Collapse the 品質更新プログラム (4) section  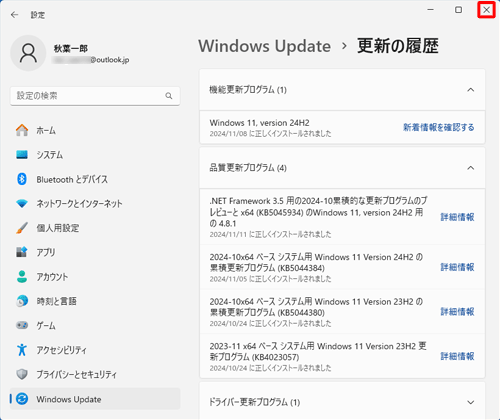[x=470, y=168]
